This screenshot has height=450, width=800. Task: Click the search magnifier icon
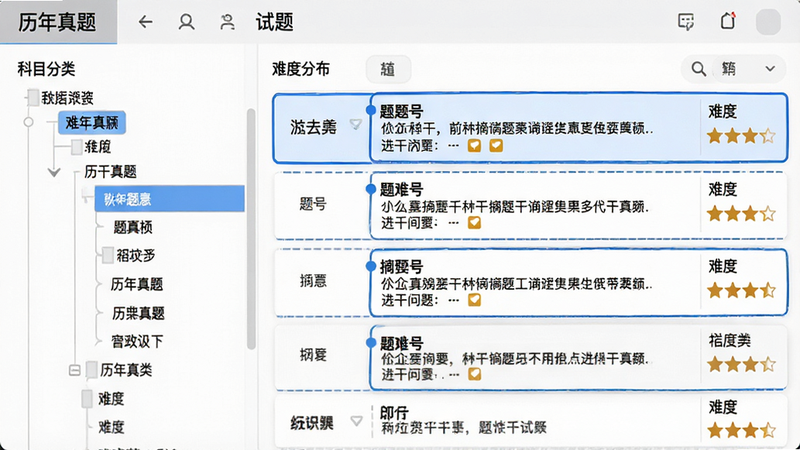698,69
